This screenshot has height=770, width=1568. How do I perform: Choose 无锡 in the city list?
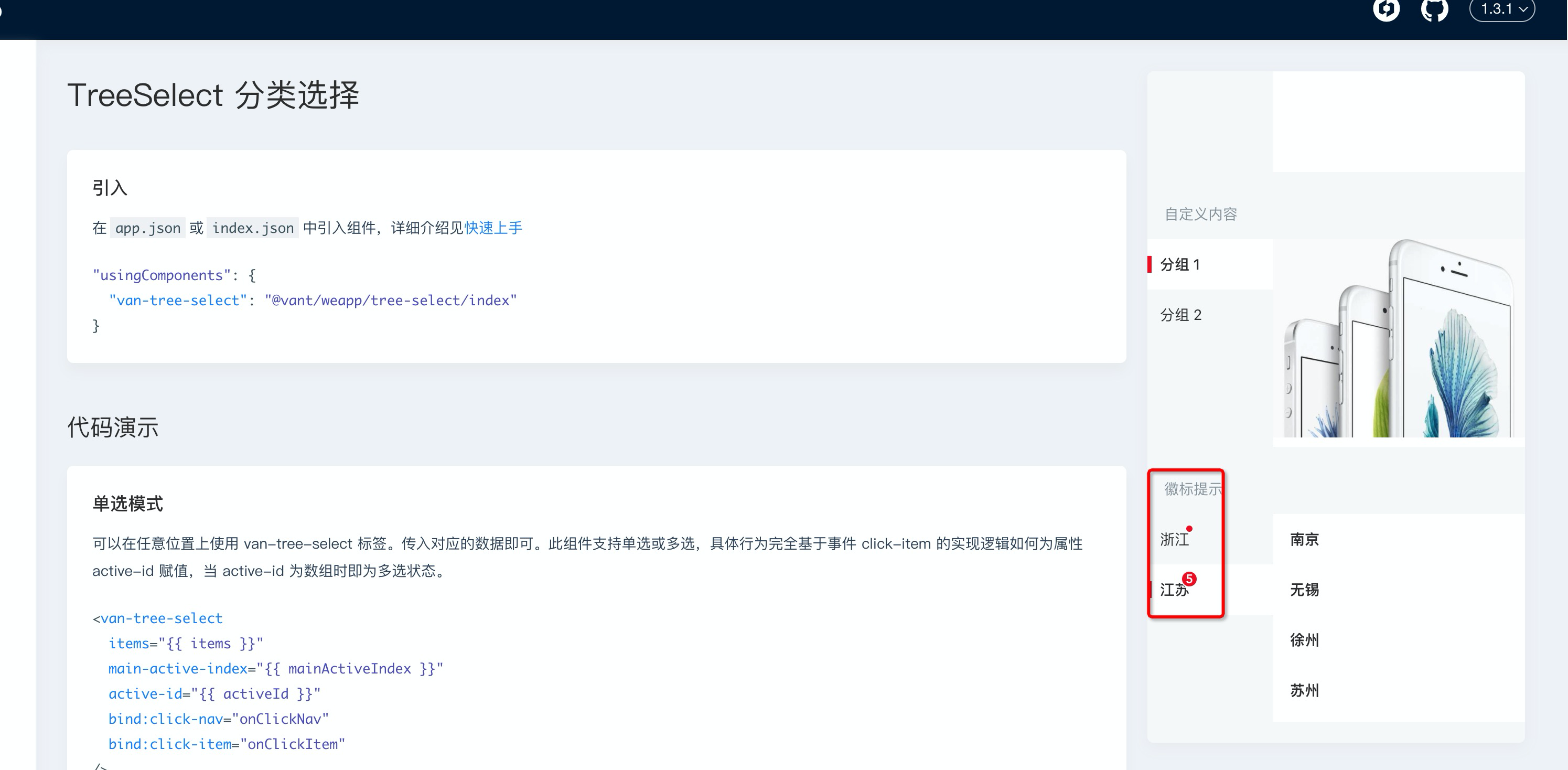tap(1399, 589)
